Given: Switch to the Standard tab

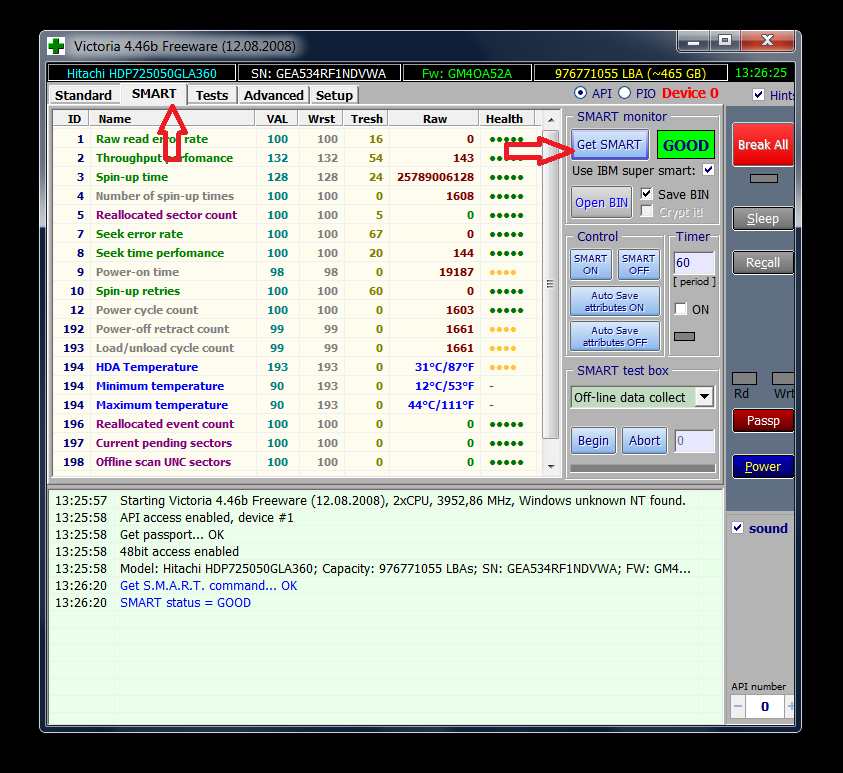Looking at the screenshot, I should (x=83, y=95).
